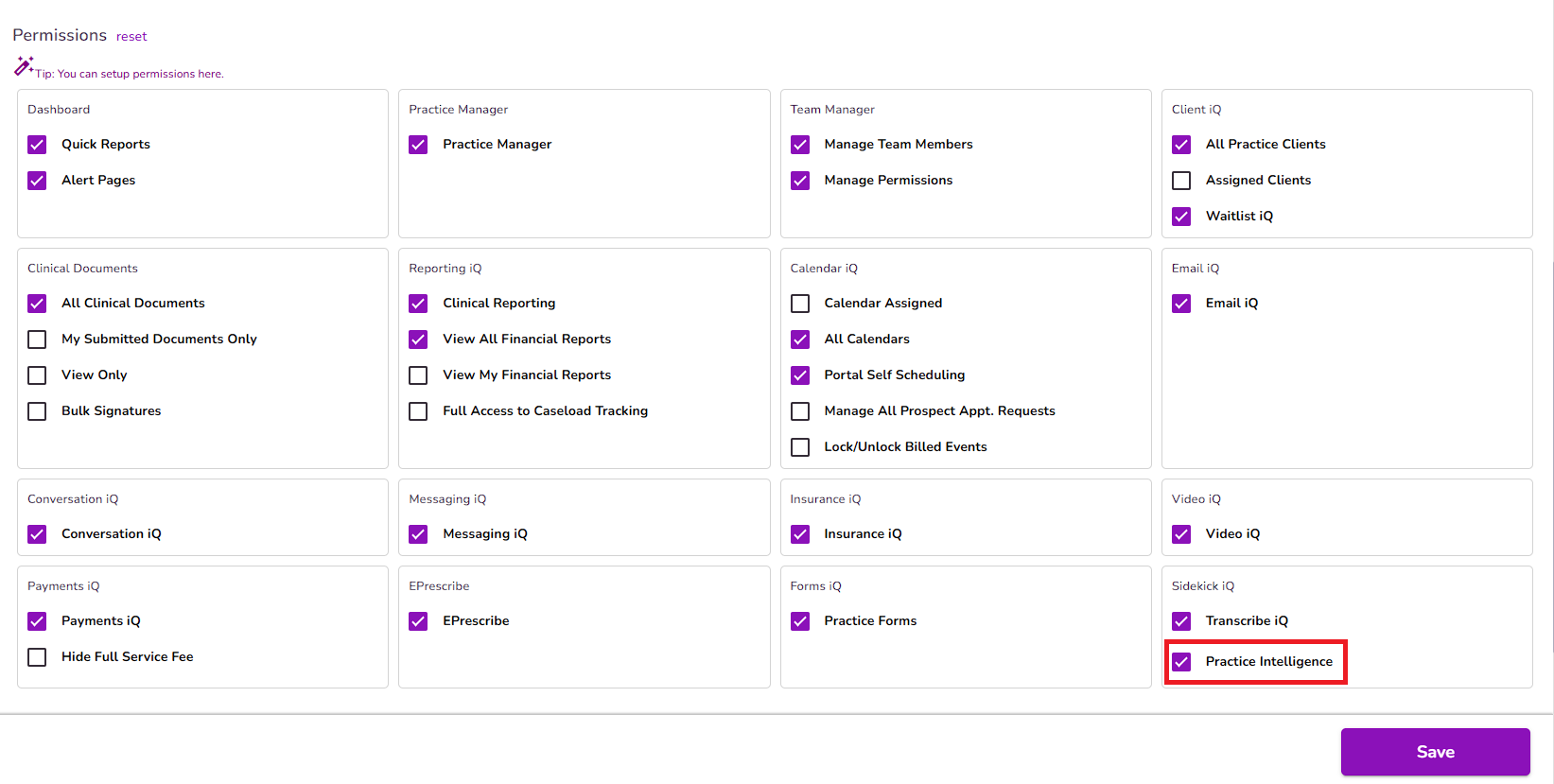Check My Submitted Documents Only
Image resolution: width=1554 pixels, height=784 pixels.
tap(37, 340)
